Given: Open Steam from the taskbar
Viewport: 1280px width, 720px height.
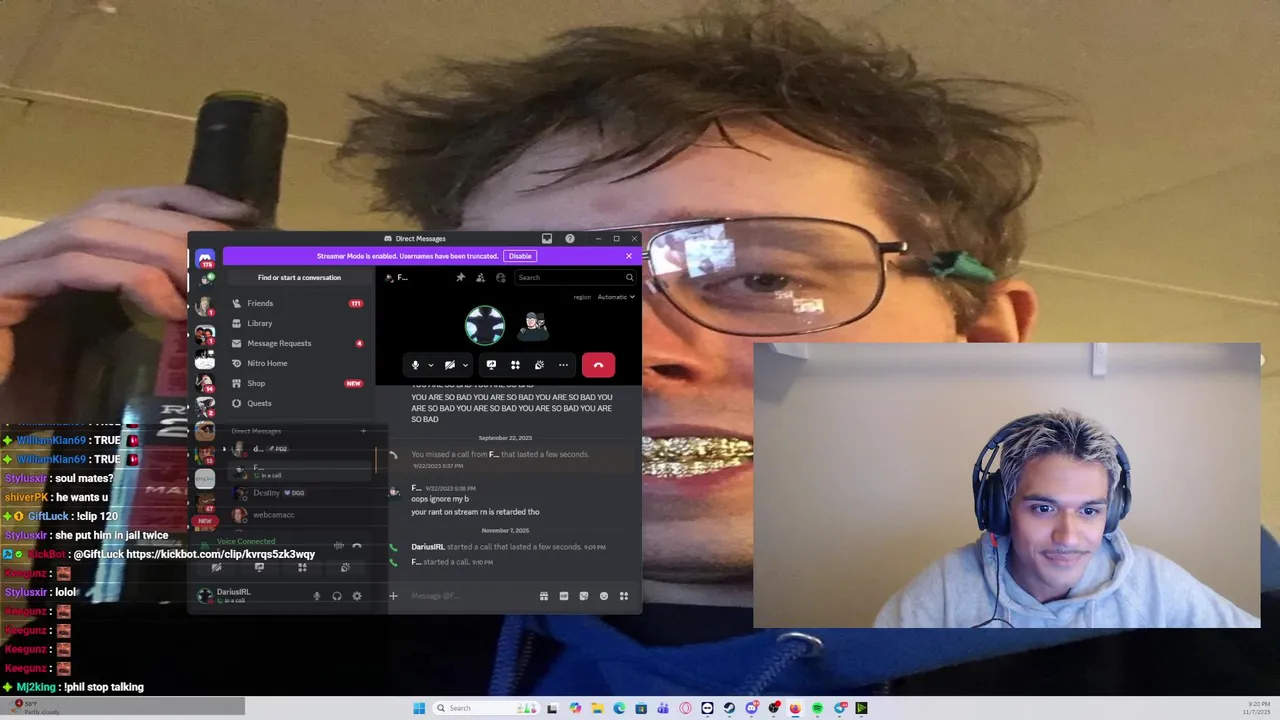Looking at the screenshot, I should pos(729,708).
